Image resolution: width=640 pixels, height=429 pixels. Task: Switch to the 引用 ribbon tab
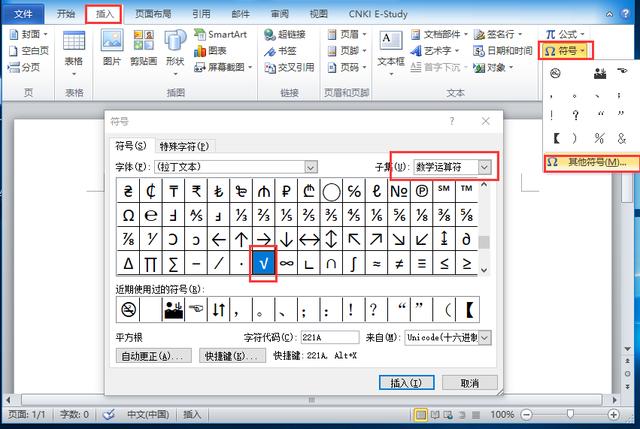[201, 14]
